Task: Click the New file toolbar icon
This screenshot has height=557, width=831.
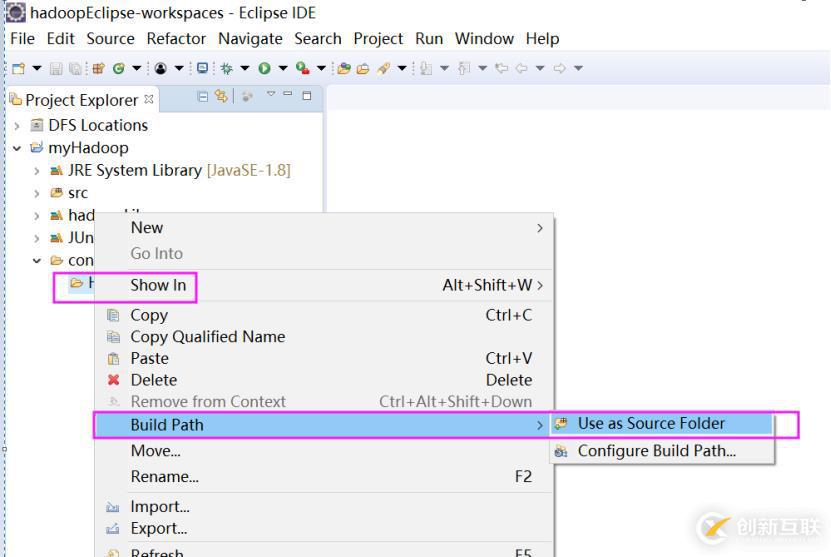Action: (x=18, y=68)
